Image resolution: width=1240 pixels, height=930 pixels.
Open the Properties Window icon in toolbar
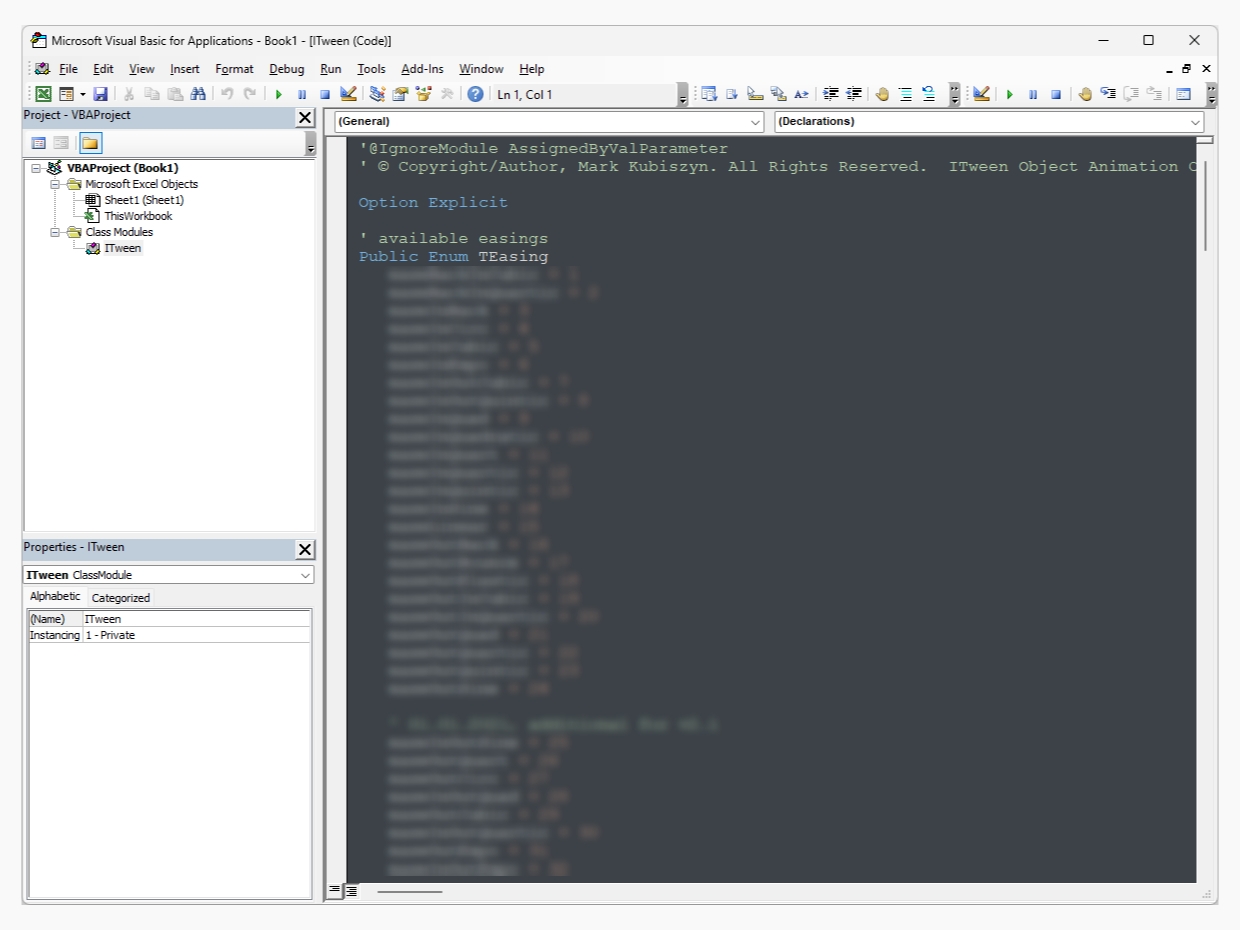(400, 94)
